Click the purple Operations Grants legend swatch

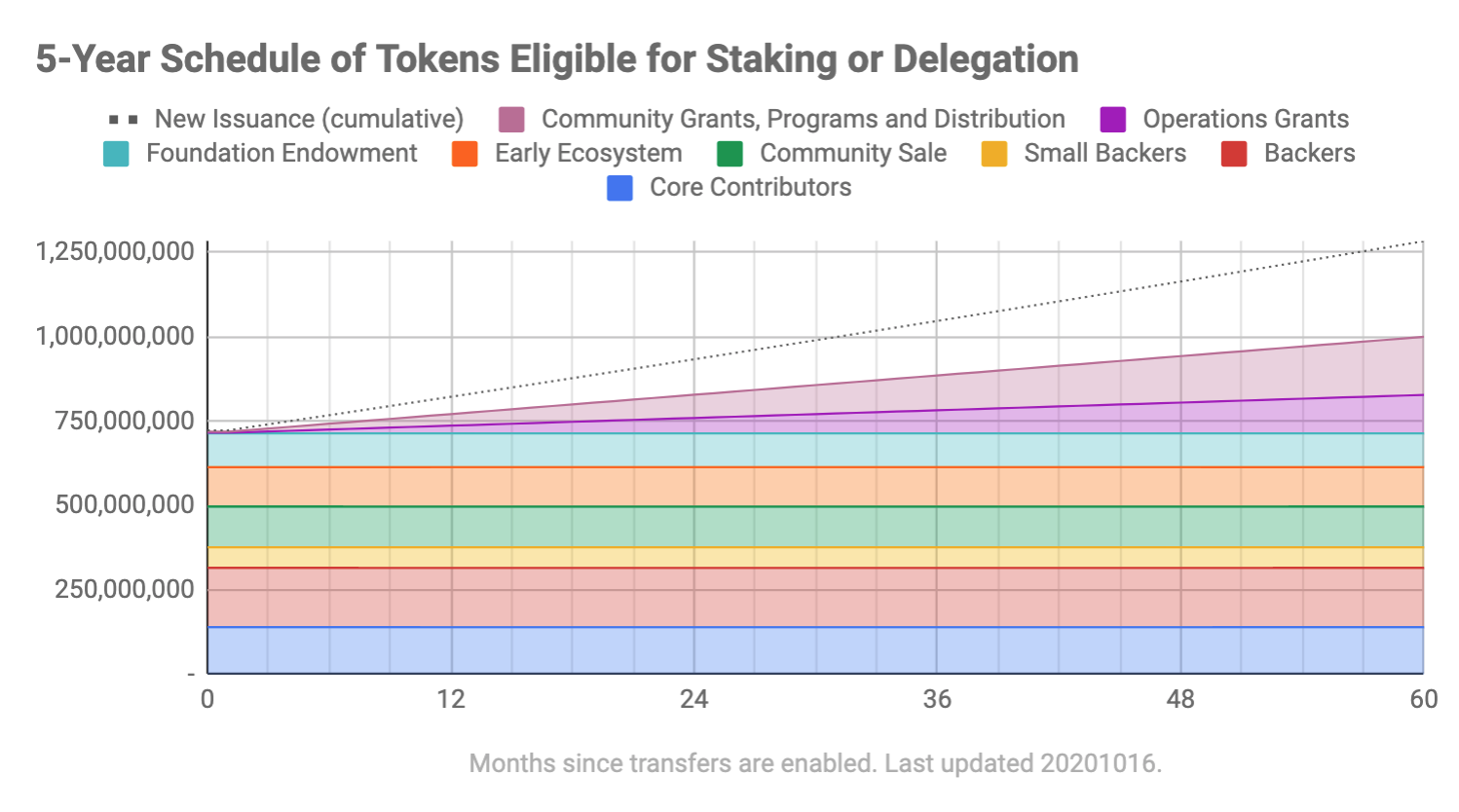1112,120
